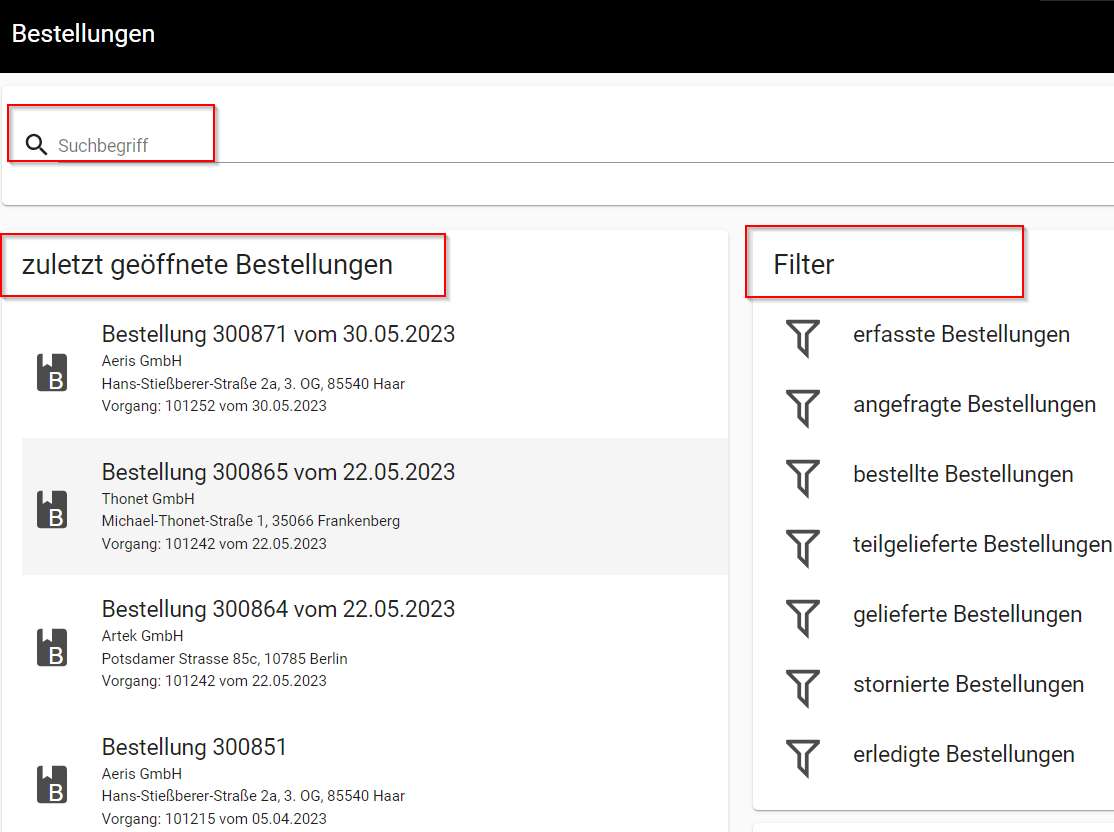
Task: Click the magnifier search icon
Action: (x=36, y=145)
